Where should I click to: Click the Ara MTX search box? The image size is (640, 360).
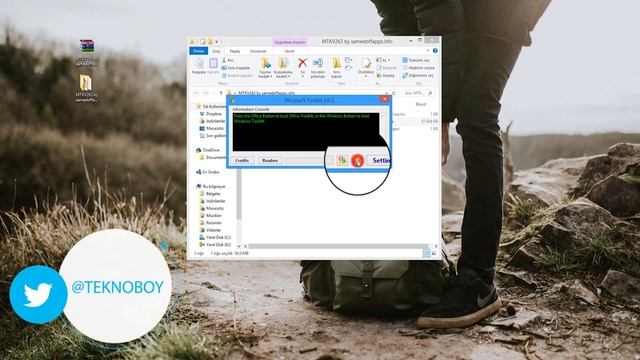click(418, 93)
